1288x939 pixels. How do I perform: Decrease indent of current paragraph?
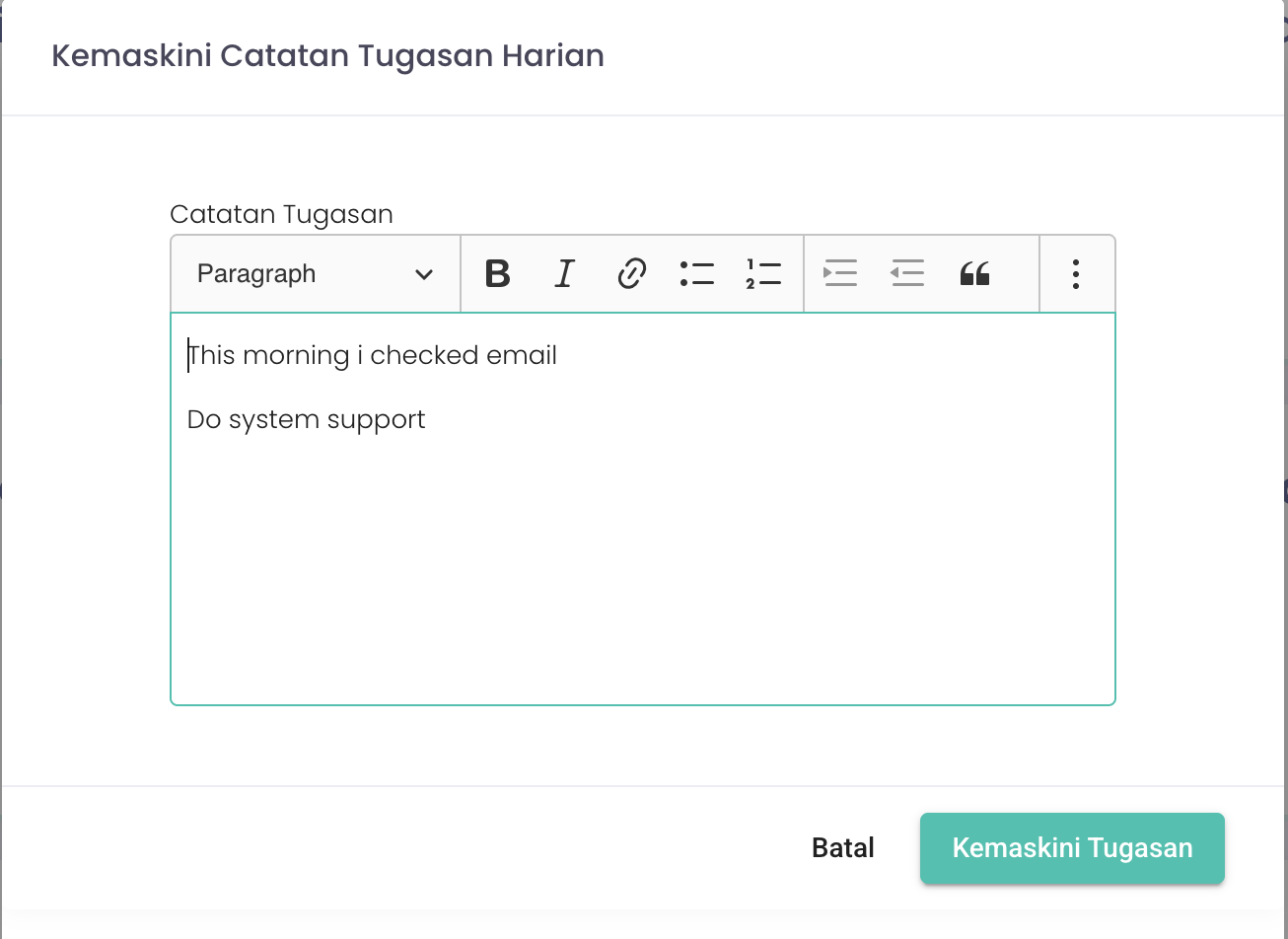(907, 273)
